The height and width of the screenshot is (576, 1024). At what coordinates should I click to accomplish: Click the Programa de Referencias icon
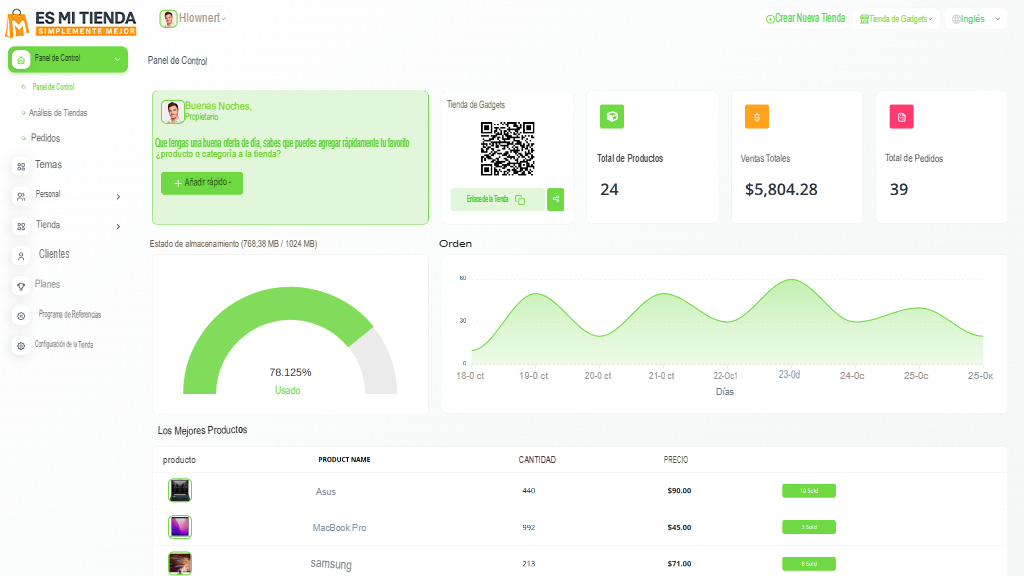[21, 315]
